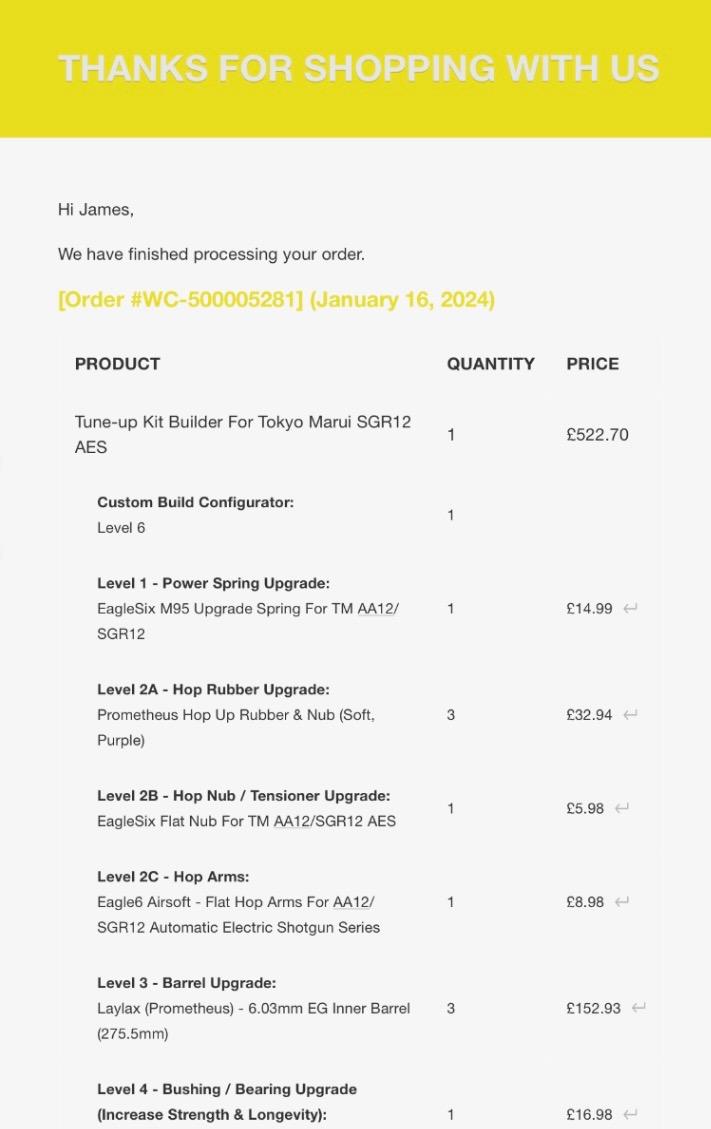Click the return arrow icon beside £14.99
The image size is (711, 1129).
tap(630, 608)
